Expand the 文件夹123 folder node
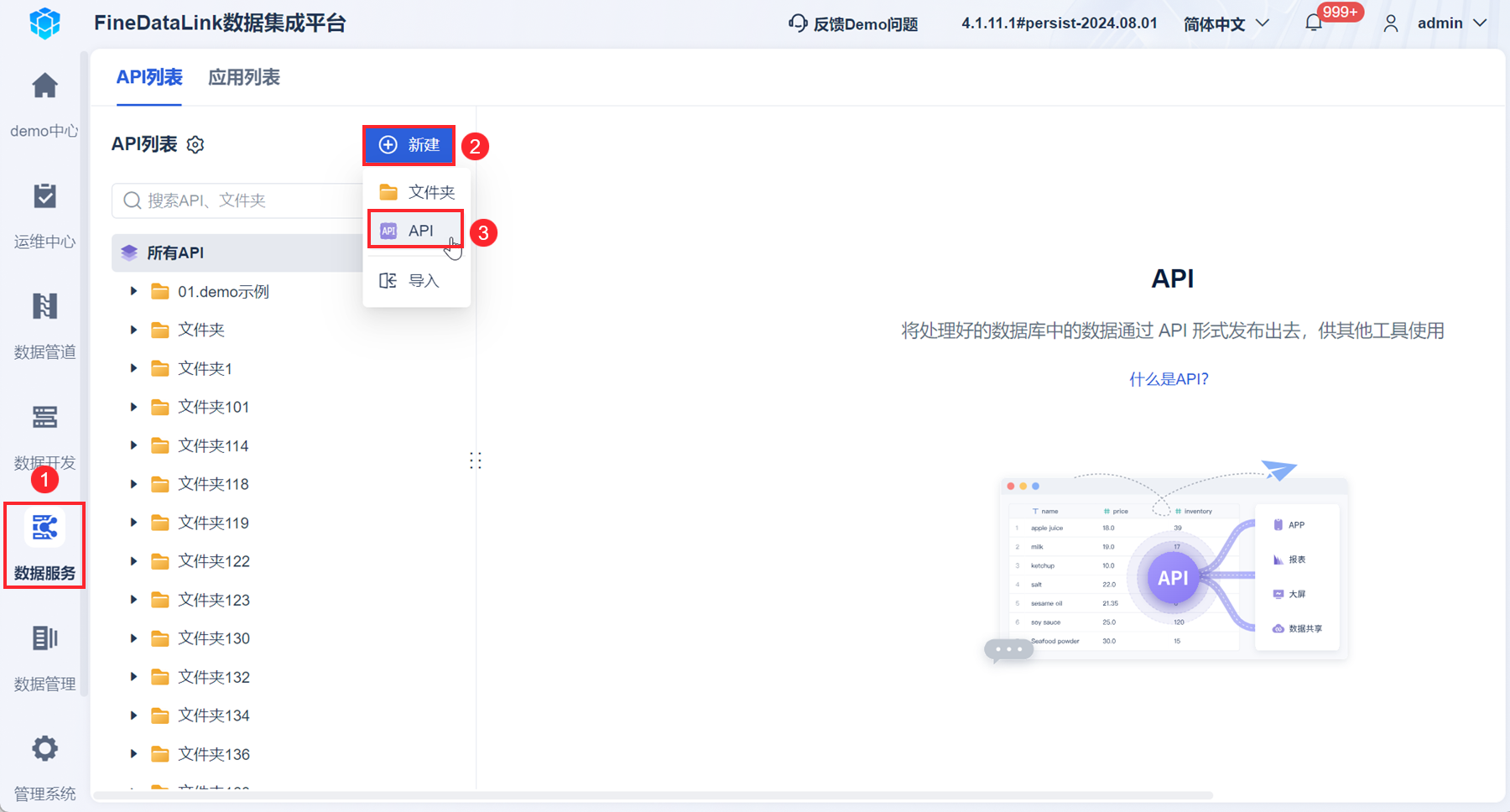 tap(133, 600)
